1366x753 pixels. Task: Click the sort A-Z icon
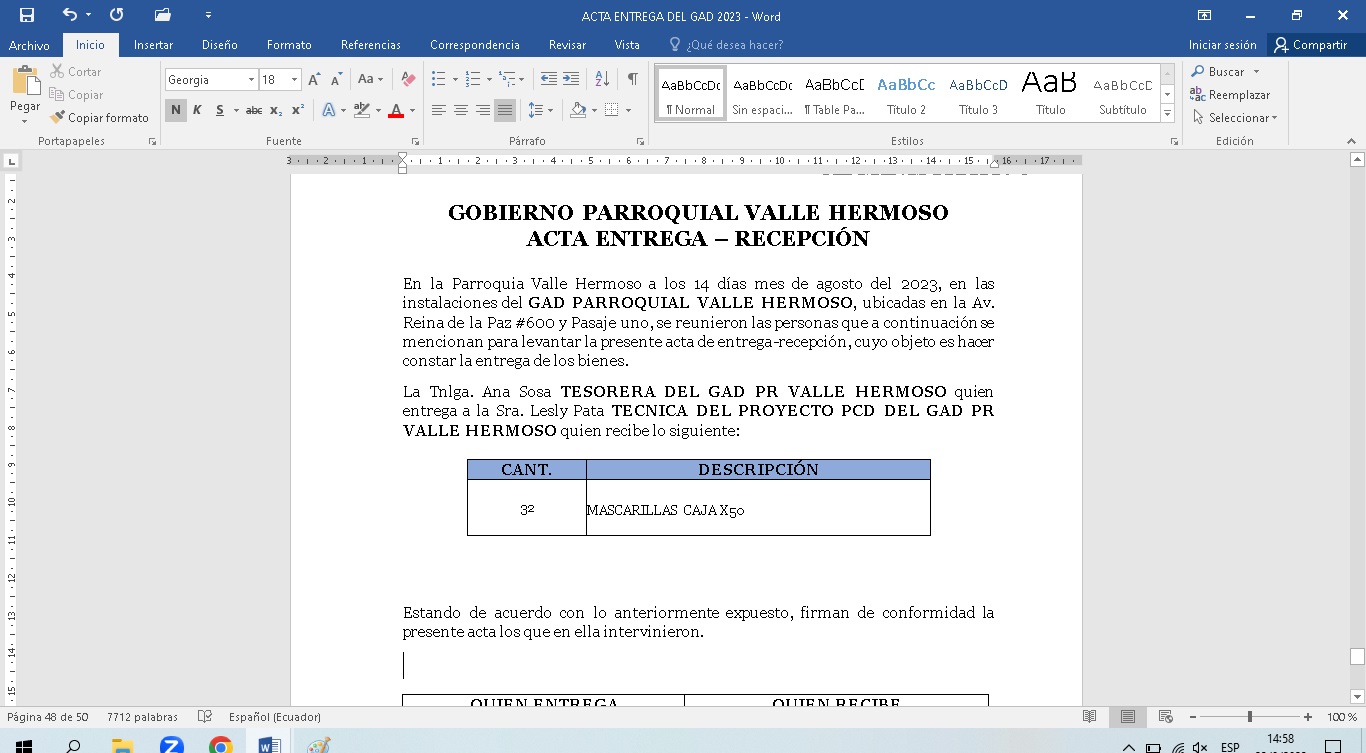pyautogui.click(x=602, y=79)
